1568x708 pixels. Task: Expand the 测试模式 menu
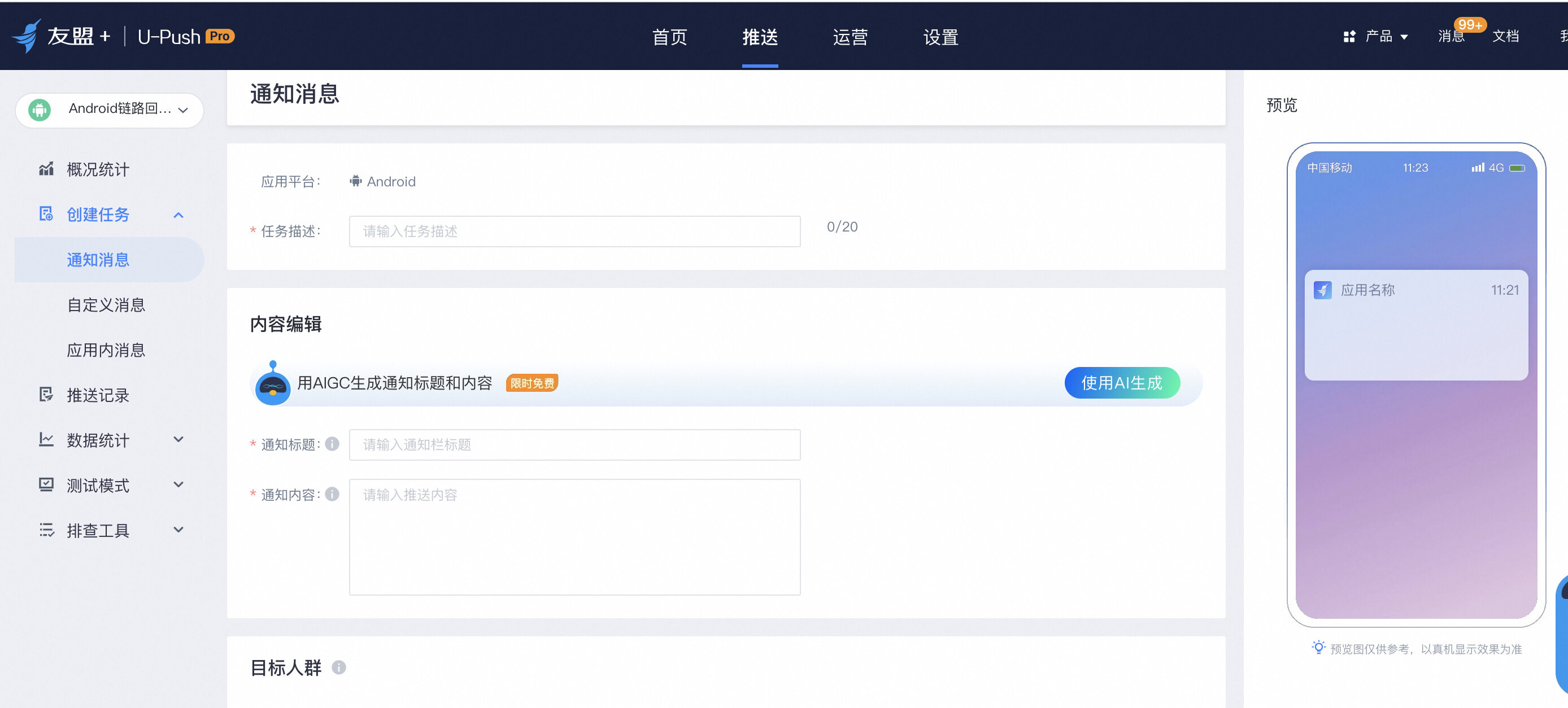coord(178,484)
